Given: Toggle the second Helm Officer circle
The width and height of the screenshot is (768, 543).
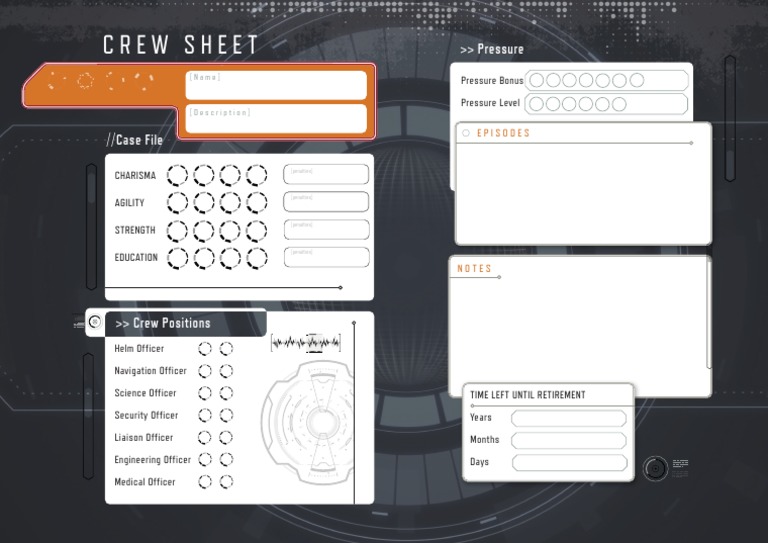Looking at the screenshot, I should (x=226, y=349).
